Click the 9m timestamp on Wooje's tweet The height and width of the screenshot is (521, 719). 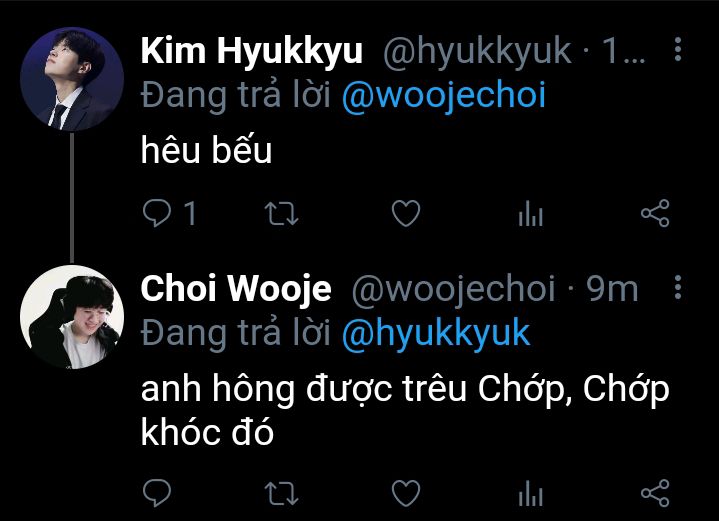point(612,289)
